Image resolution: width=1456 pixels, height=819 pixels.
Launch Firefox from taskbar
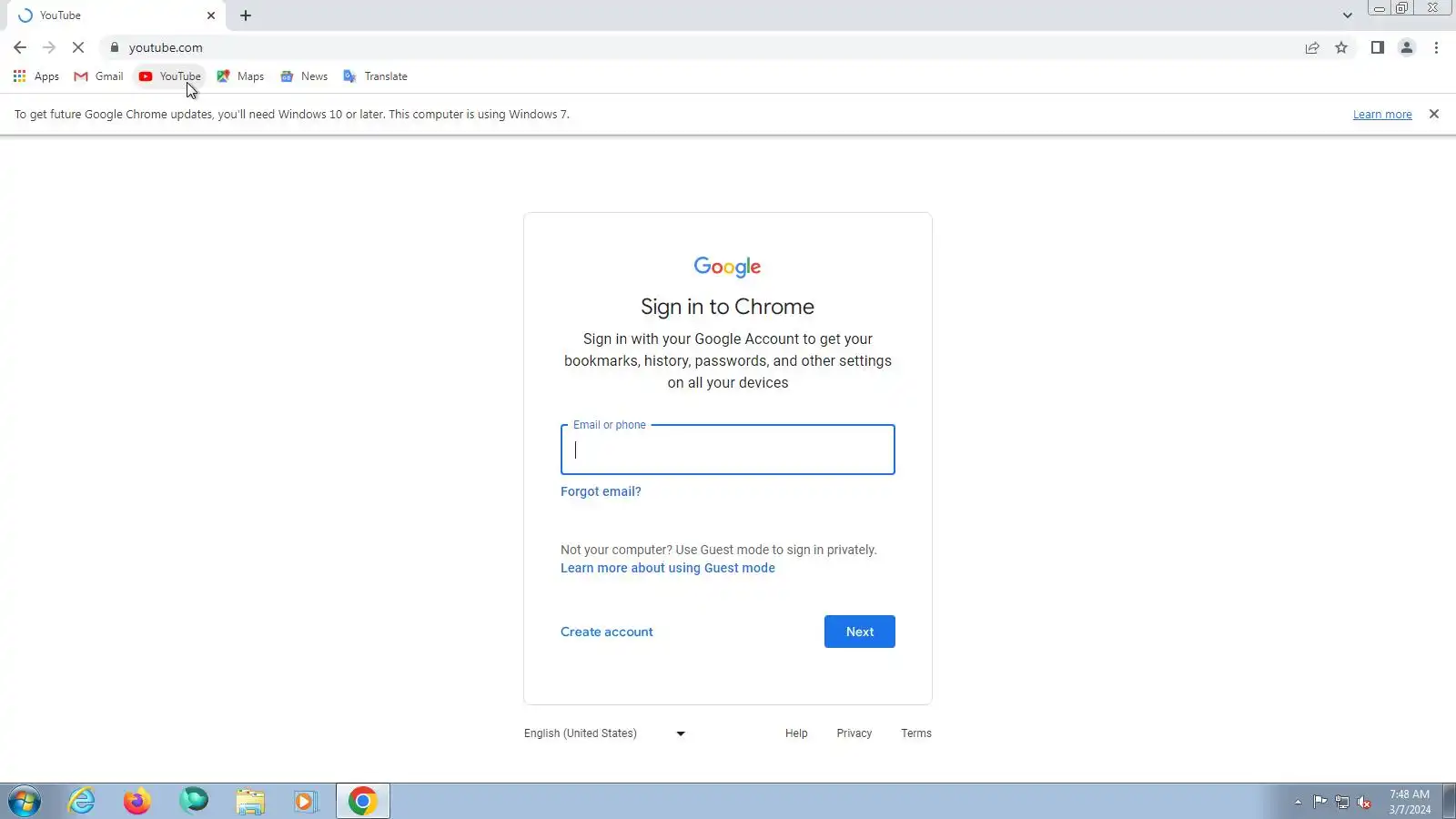click(137, 801)
